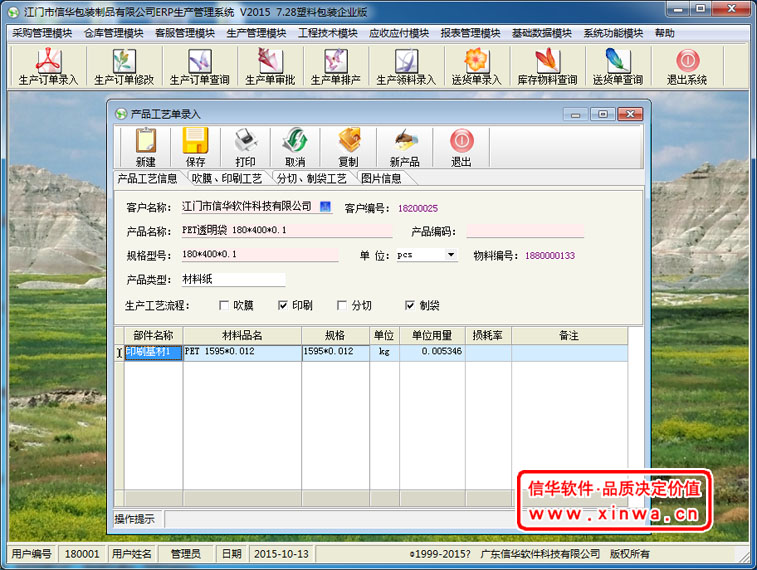
Task: Click the 新建 (New) icon in dialog toolbar
Action: tap(146, 144)
